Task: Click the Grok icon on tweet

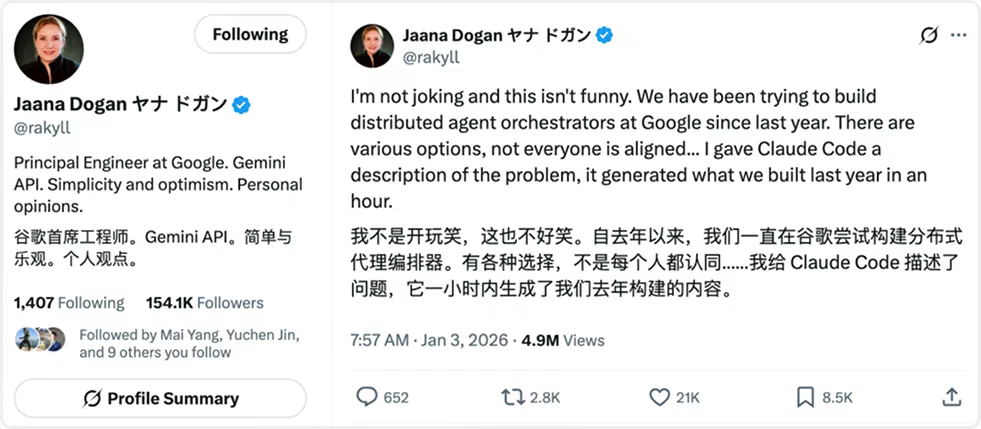Action: click(x=929, y=36)
